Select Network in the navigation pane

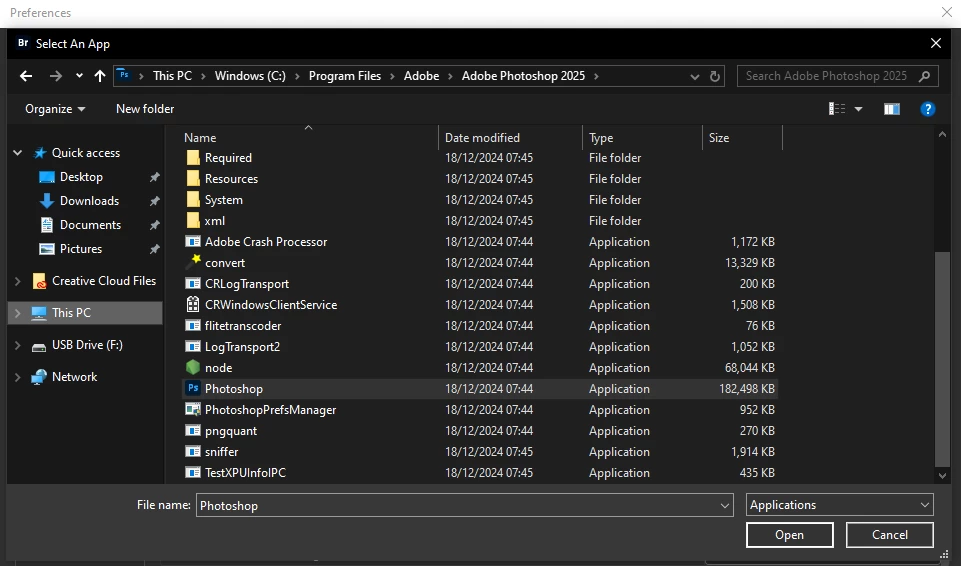(74, 377)
